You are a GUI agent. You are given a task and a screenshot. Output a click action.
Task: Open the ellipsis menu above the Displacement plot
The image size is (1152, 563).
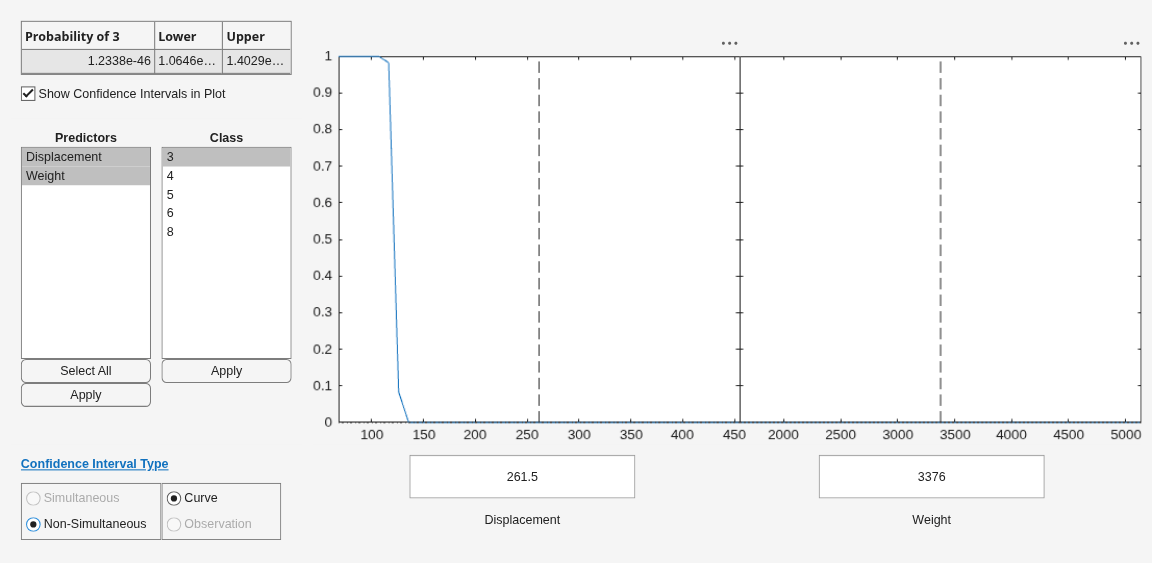click(x=730, y=43)
